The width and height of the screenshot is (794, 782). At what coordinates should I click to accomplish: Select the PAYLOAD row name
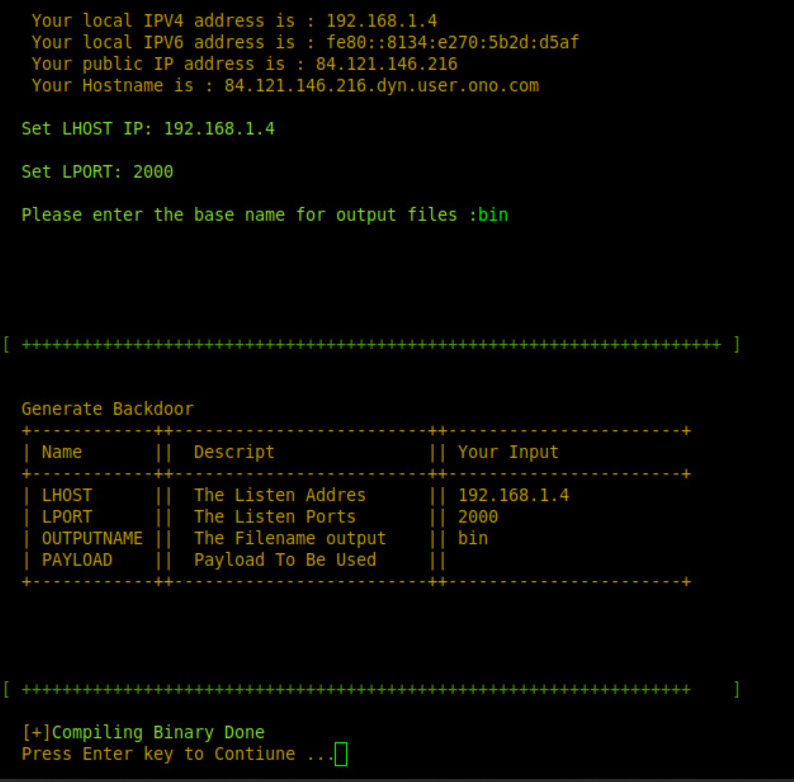(x=77, y=560)
